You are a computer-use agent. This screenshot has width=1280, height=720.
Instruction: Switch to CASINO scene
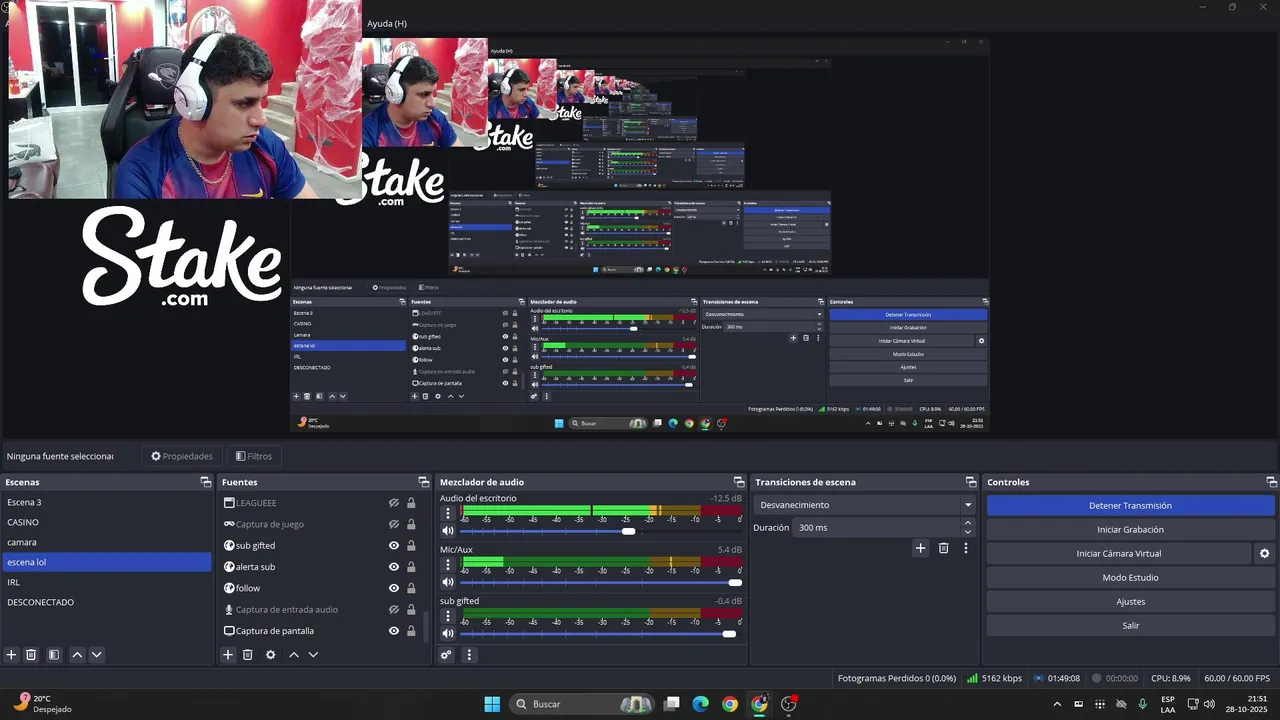[106, 522]
